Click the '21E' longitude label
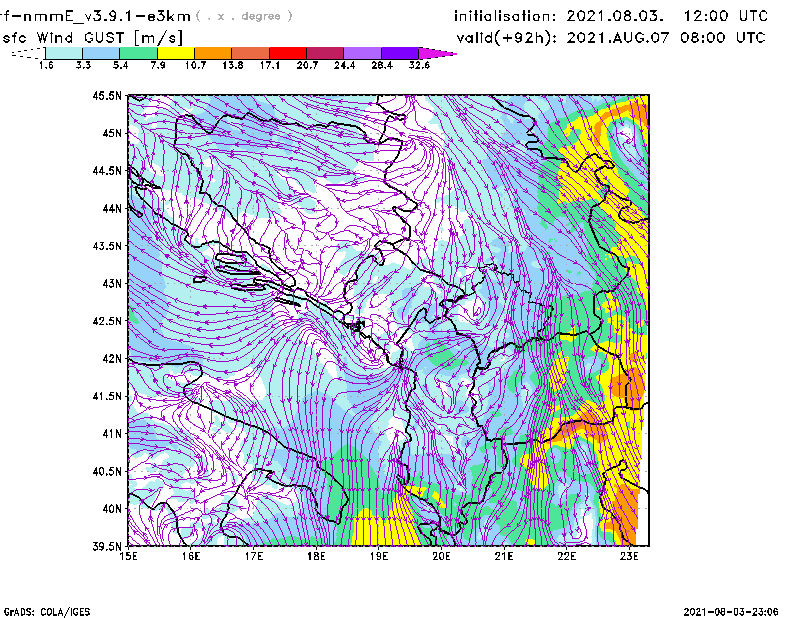This screenshot has width=800, height=618. pyautogui.click(x=504, y=556)
